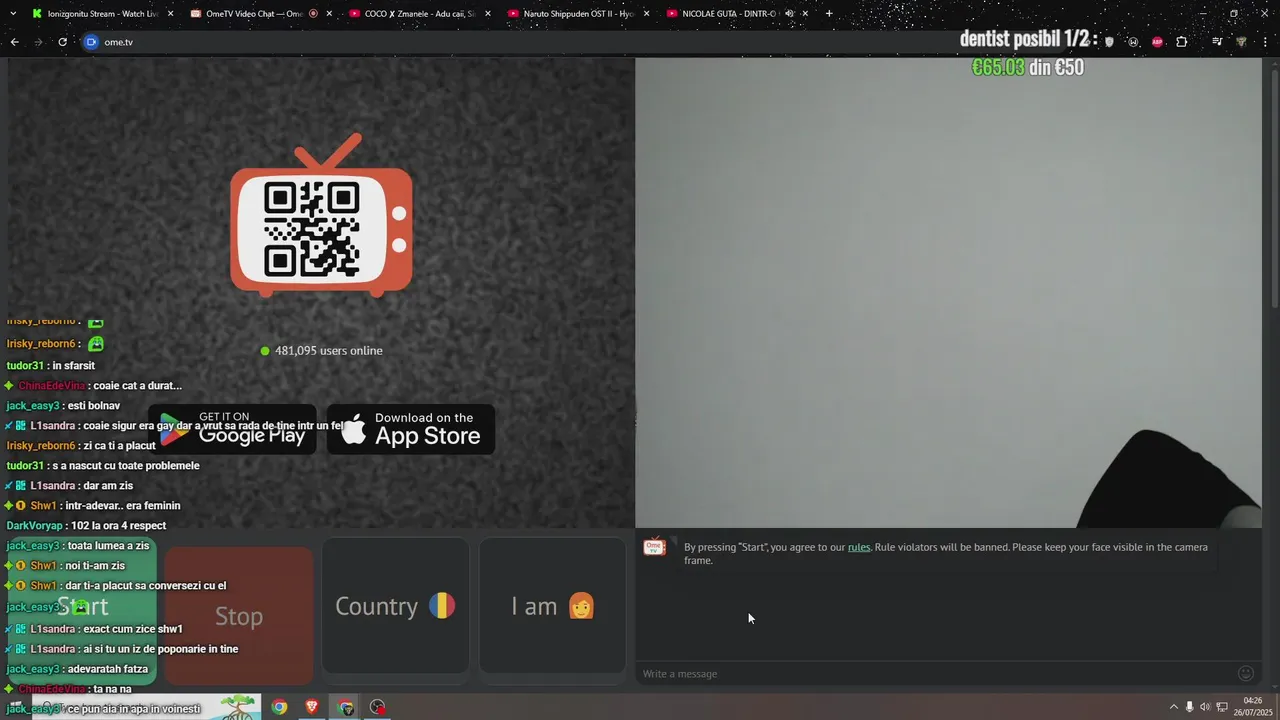Image resolution: width=1280 pixels, height=720 pixels.
Task: Open the Chrome icon beside Brave on the taskbar
Action: (x=345, y=707)
